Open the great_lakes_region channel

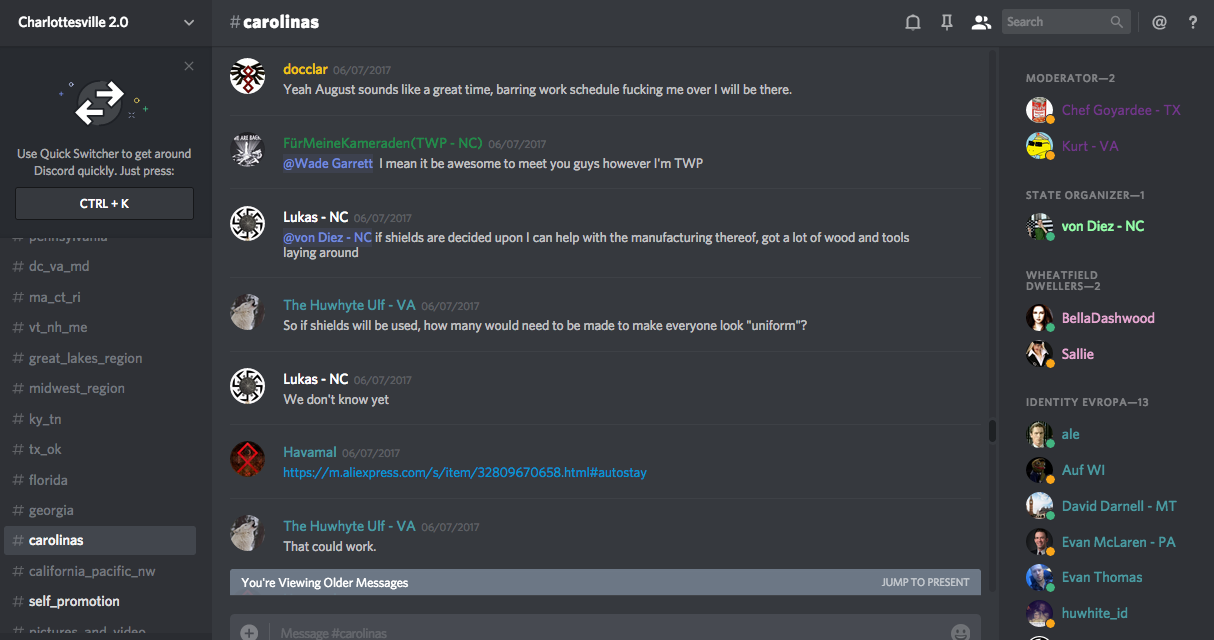point(85,358)
